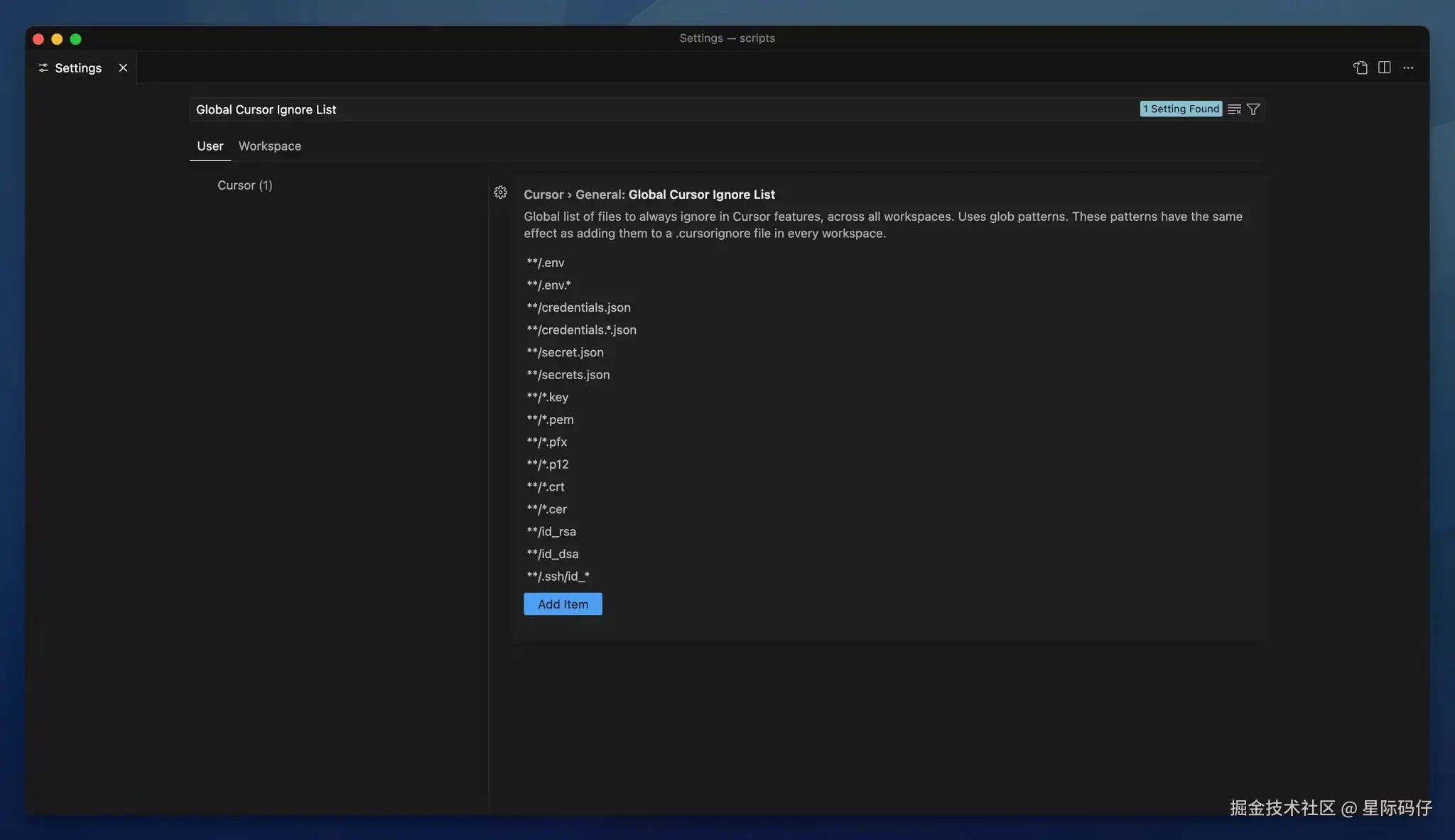Select the **/.ssh/id_* pattern row
The width and height of the screenshot is (1455, 840).
tap(558, 576)
